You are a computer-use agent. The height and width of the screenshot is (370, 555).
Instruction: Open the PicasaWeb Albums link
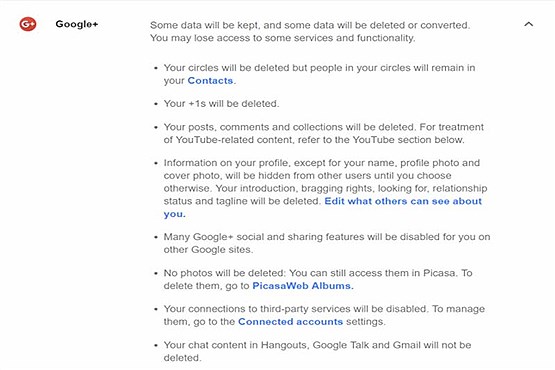[303, 286]
